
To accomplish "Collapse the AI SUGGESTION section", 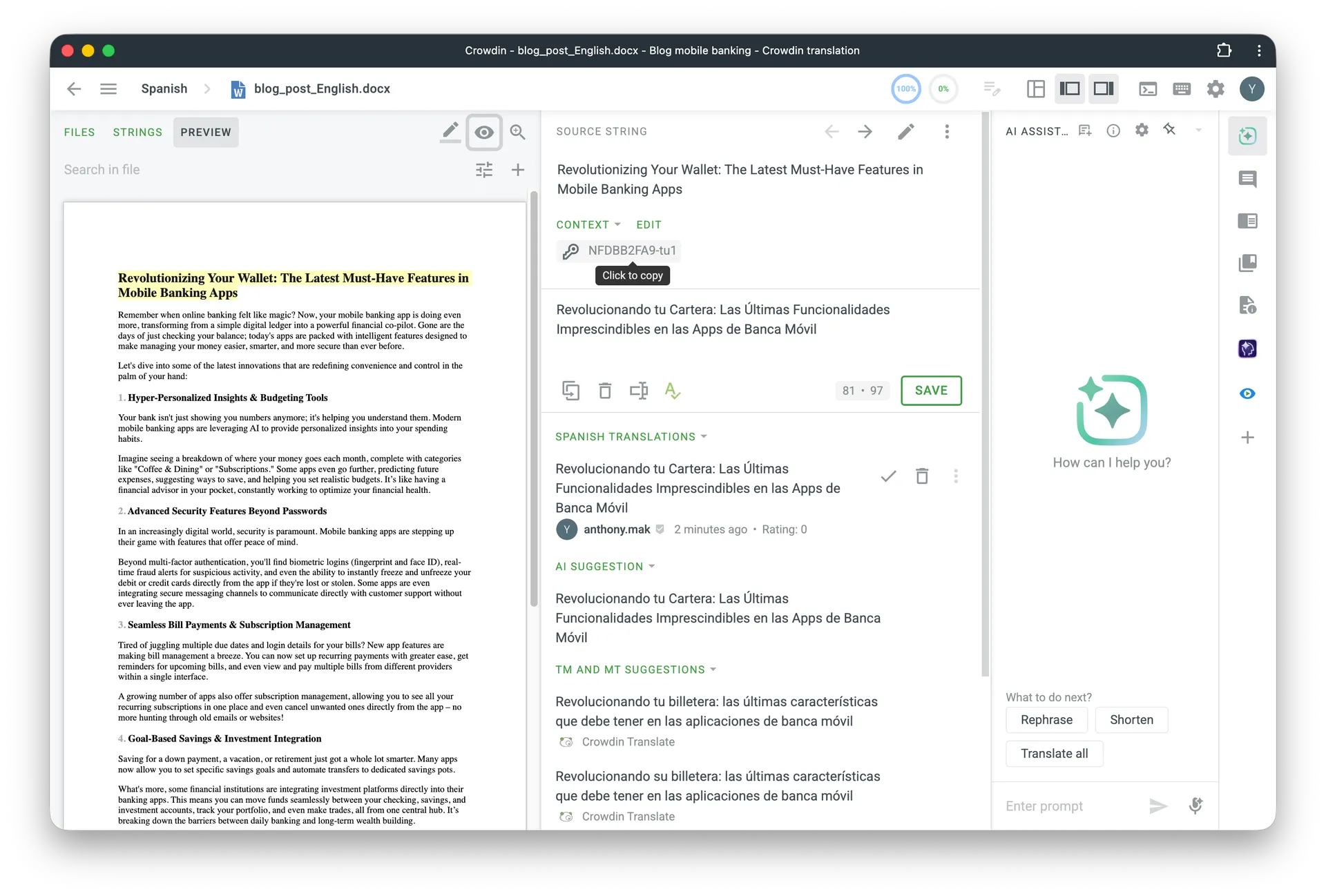I will tap(605, 567).
